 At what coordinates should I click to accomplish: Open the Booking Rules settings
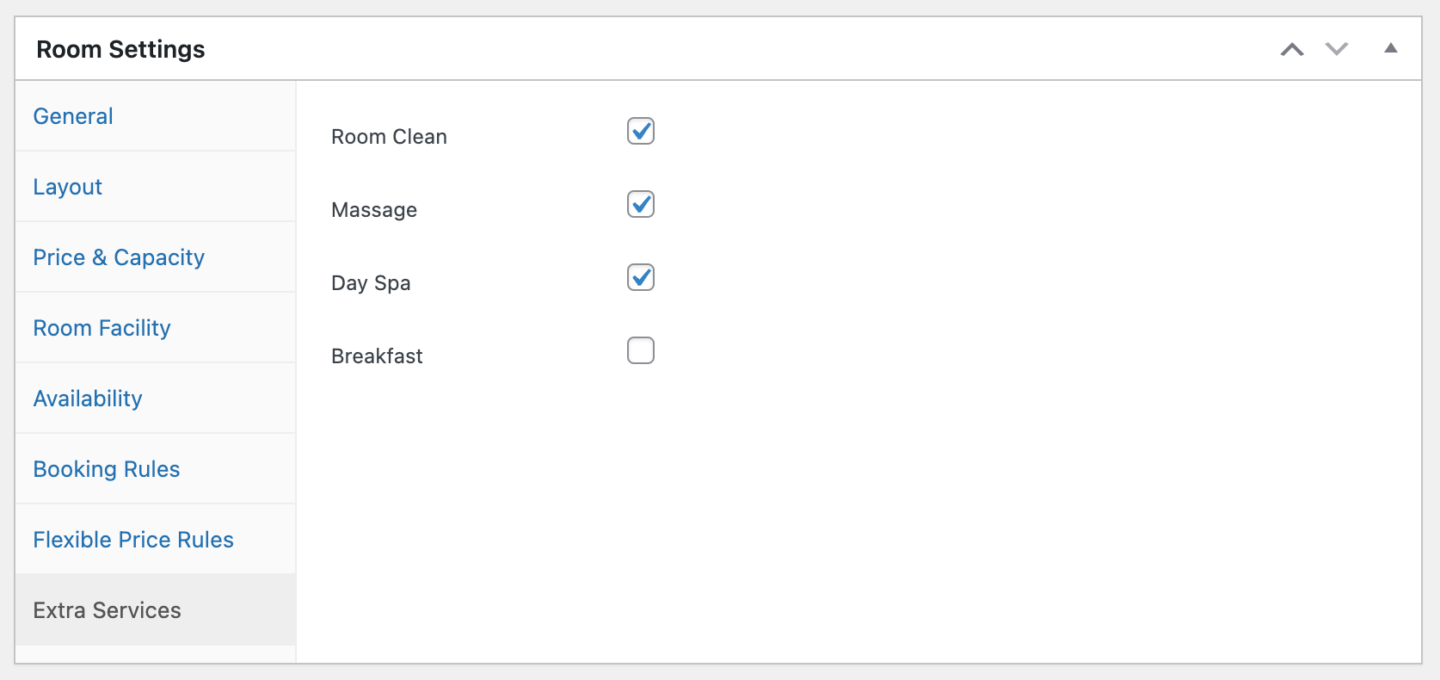[x=106, y=468]
